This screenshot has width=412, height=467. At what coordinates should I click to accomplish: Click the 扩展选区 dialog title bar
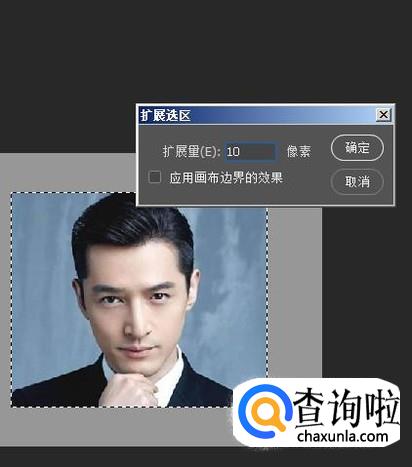click(x=257, y=115)
